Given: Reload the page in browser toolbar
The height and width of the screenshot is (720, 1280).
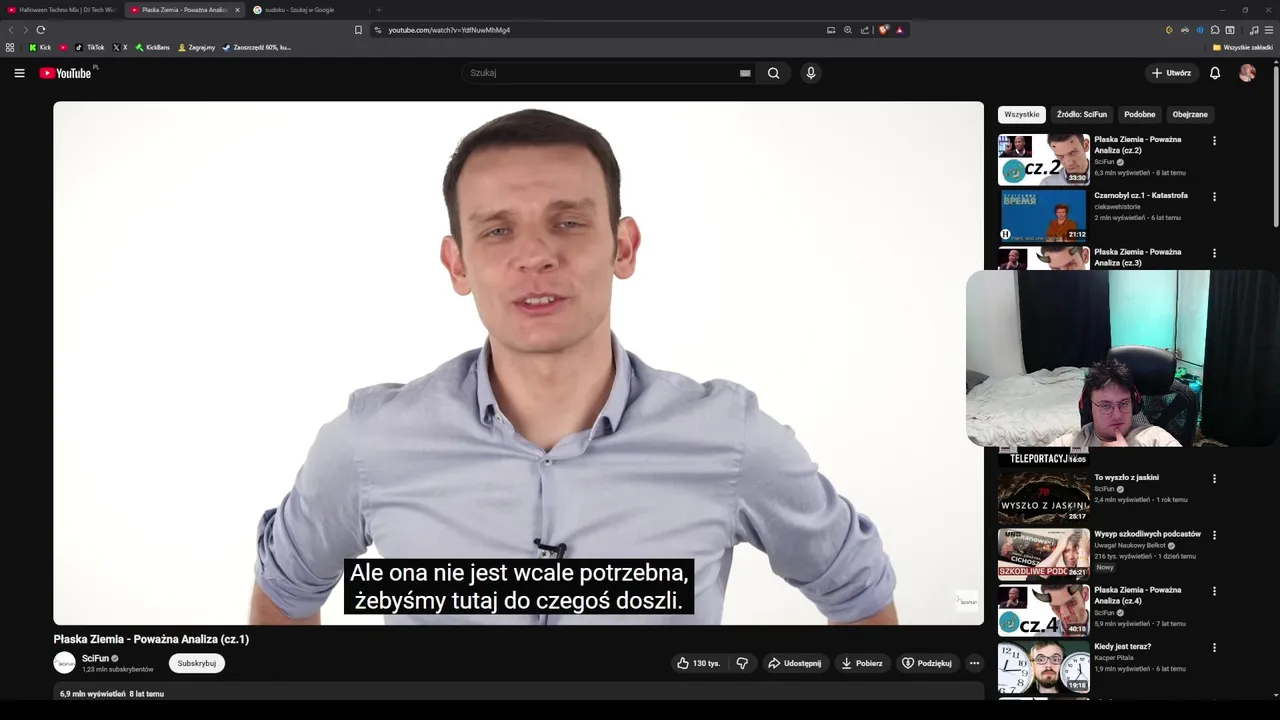Looking at the screenshot, I should (40, 30).
